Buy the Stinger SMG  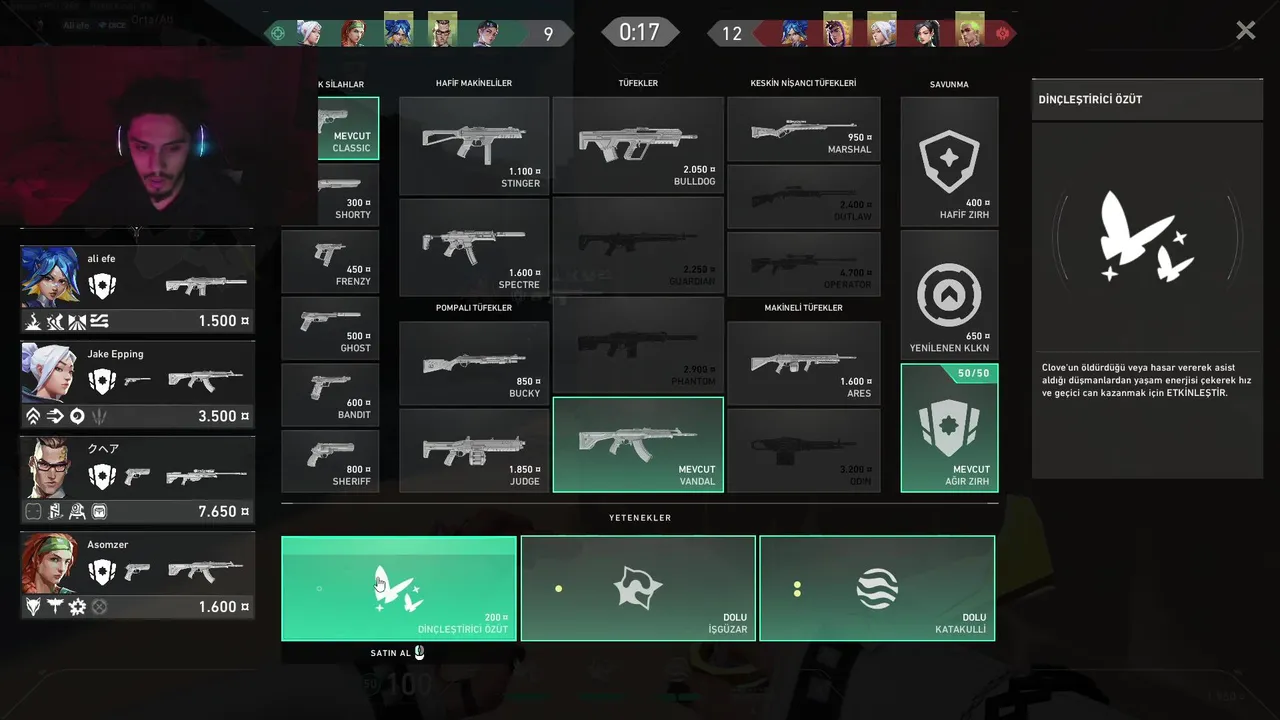[x=474, y=145]
